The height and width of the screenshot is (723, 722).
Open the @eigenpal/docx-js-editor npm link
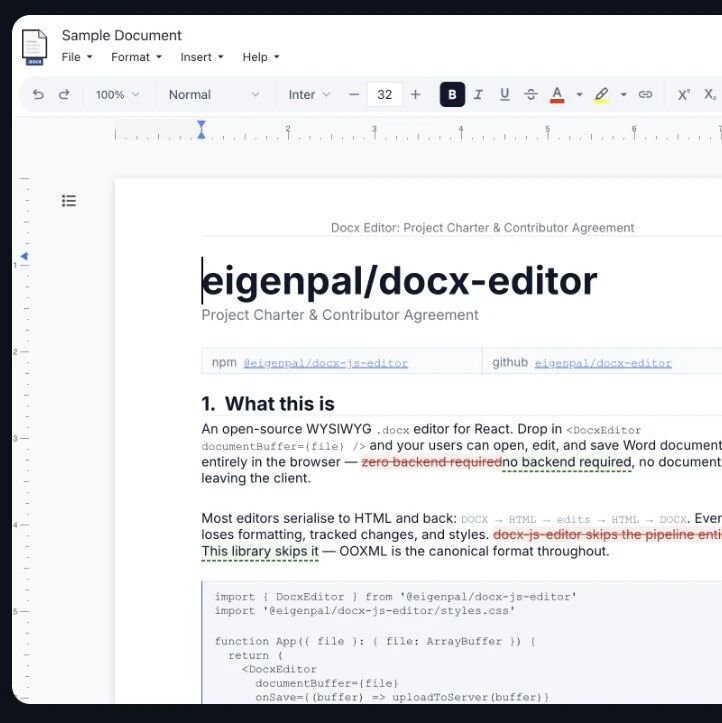tap(325, 363)
